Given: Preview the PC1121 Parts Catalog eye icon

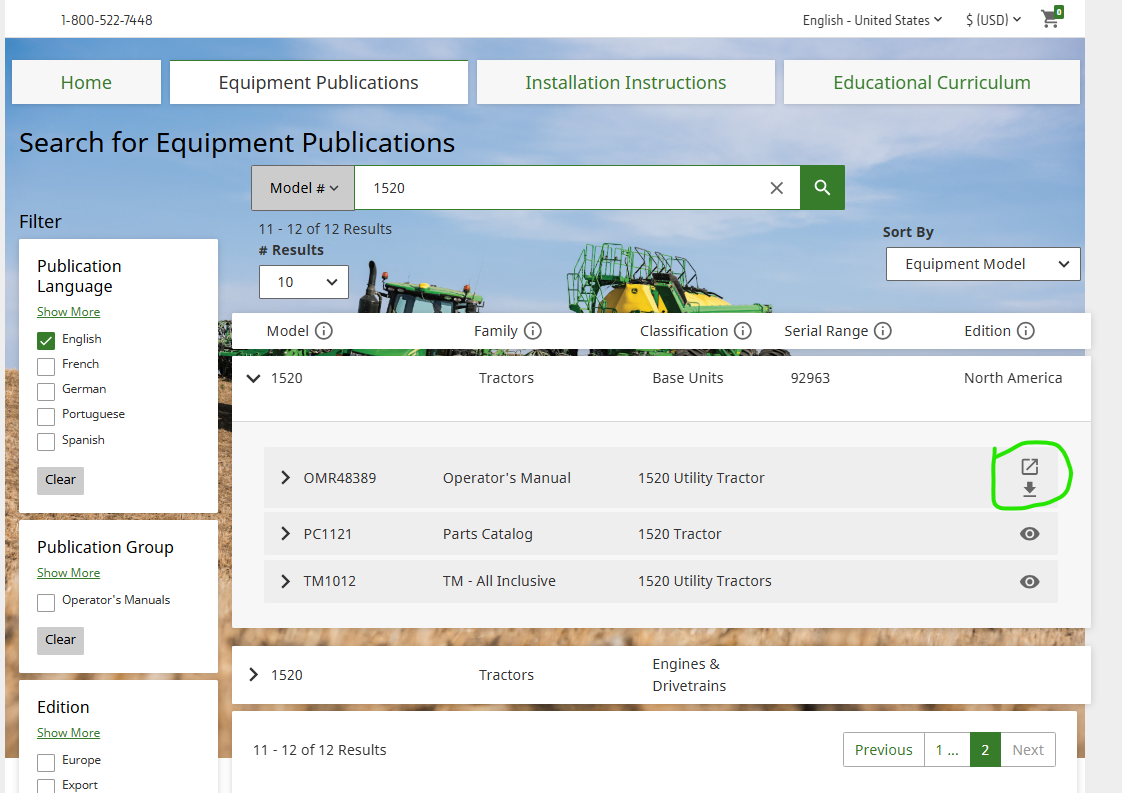Looking at the screenshot, I should (1029, 534).
